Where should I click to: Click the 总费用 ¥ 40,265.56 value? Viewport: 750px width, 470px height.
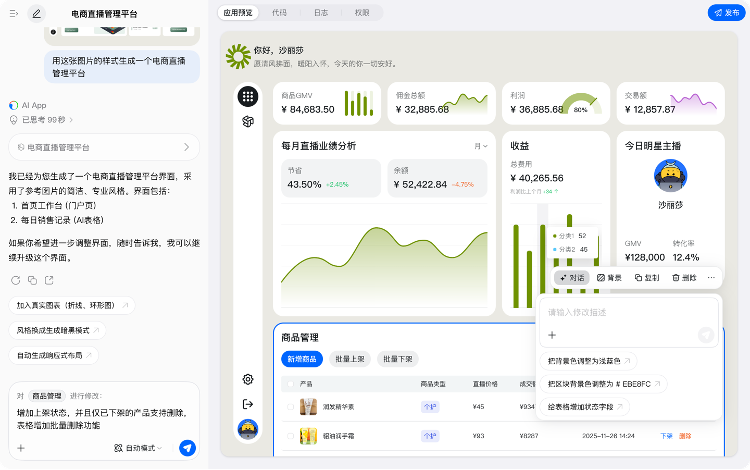537,178
